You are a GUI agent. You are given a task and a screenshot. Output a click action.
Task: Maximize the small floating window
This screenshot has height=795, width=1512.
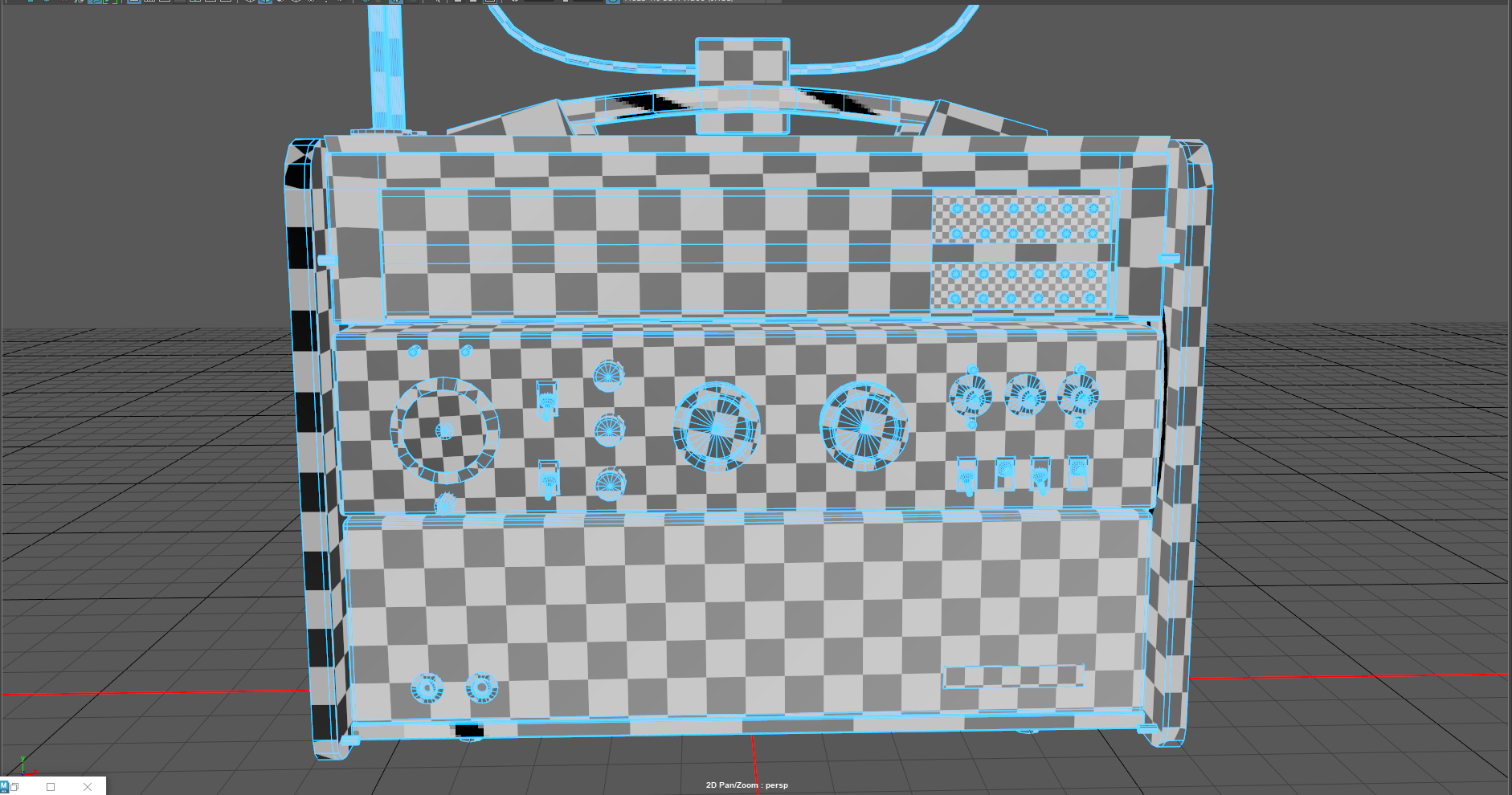[51, 787]
